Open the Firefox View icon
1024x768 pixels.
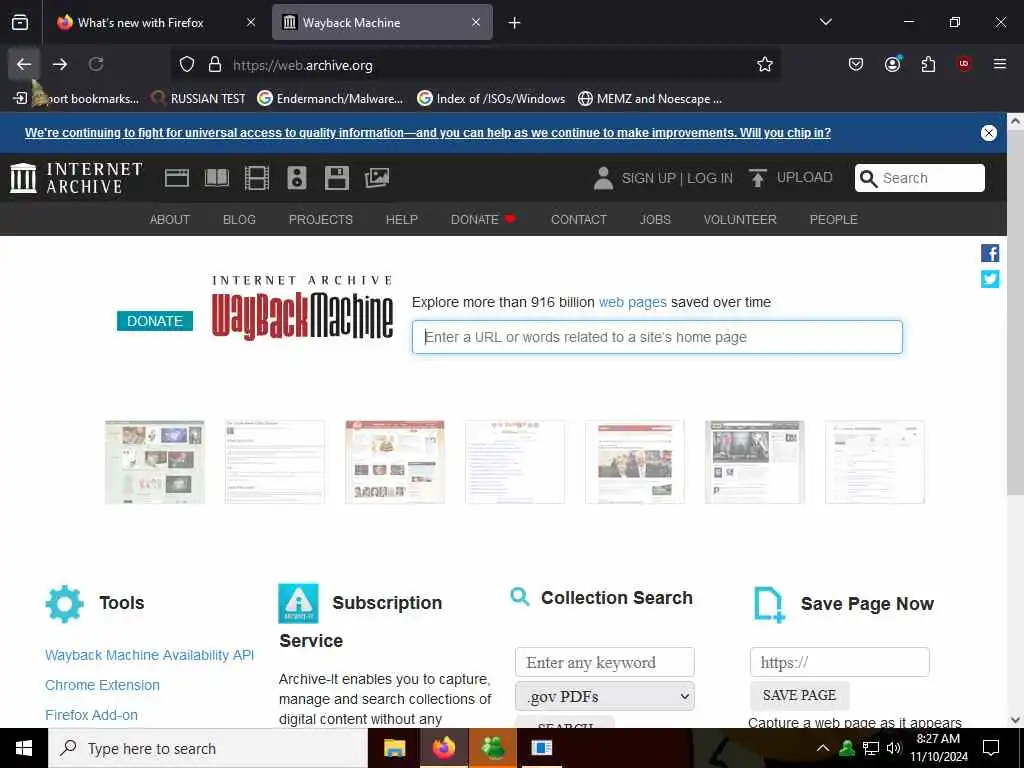click(x=20, y=22)
